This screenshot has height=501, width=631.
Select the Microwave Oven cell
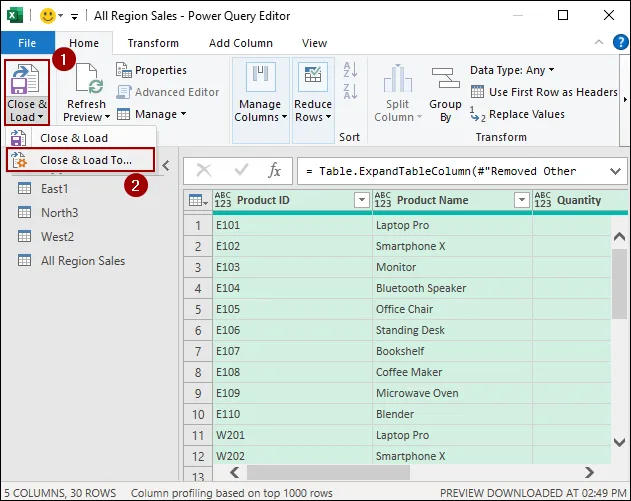(452, 393)
